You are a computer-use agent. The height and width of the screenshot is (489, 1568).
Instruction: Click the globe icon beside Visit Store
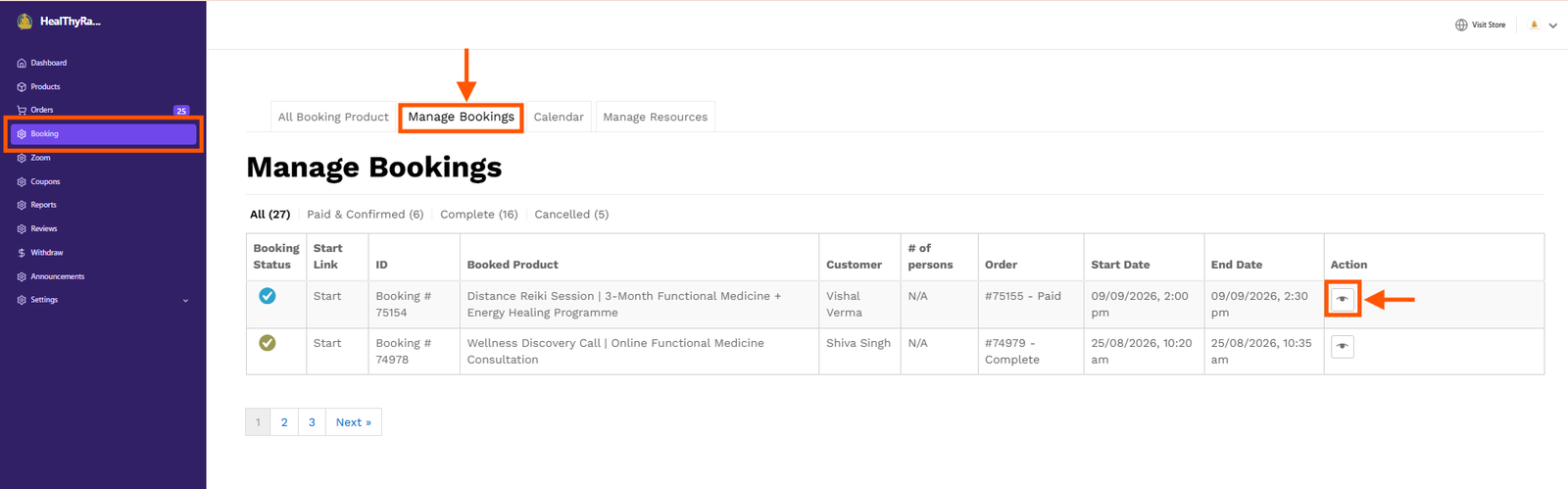(x=1461, y=25)
